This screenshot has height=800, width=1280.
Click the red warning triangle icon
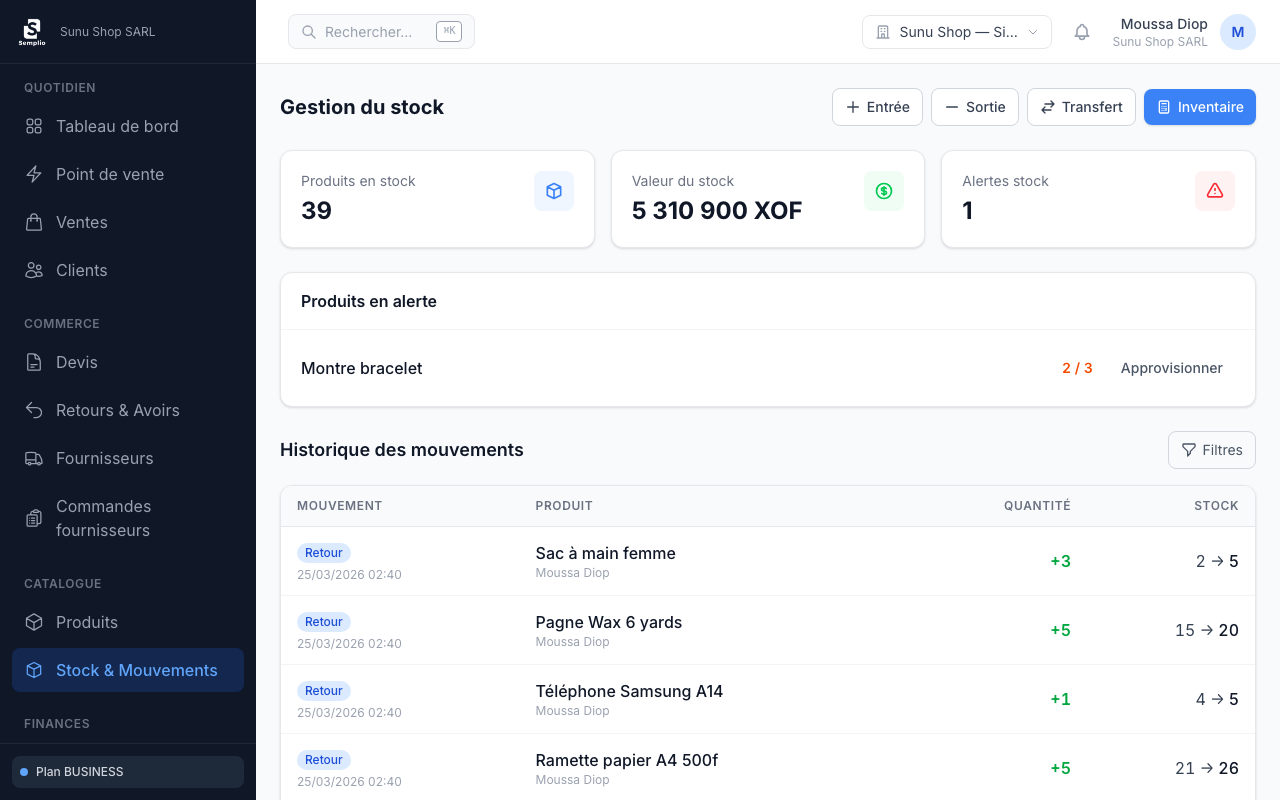click(1215, 191)
